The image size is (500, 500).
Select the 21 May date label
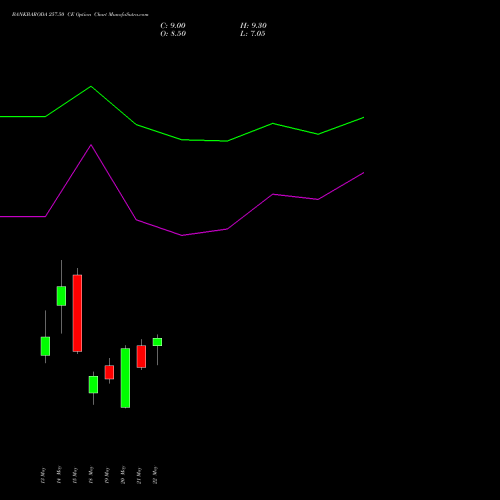coord(139,475)
